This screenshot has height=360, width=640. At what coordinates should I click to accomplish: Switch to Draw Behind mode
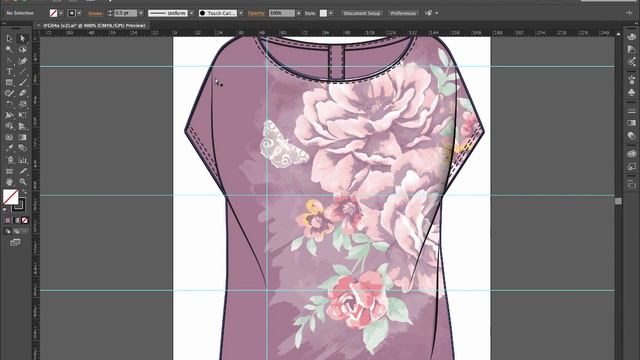pyautogui.click(x=16, y=231)
